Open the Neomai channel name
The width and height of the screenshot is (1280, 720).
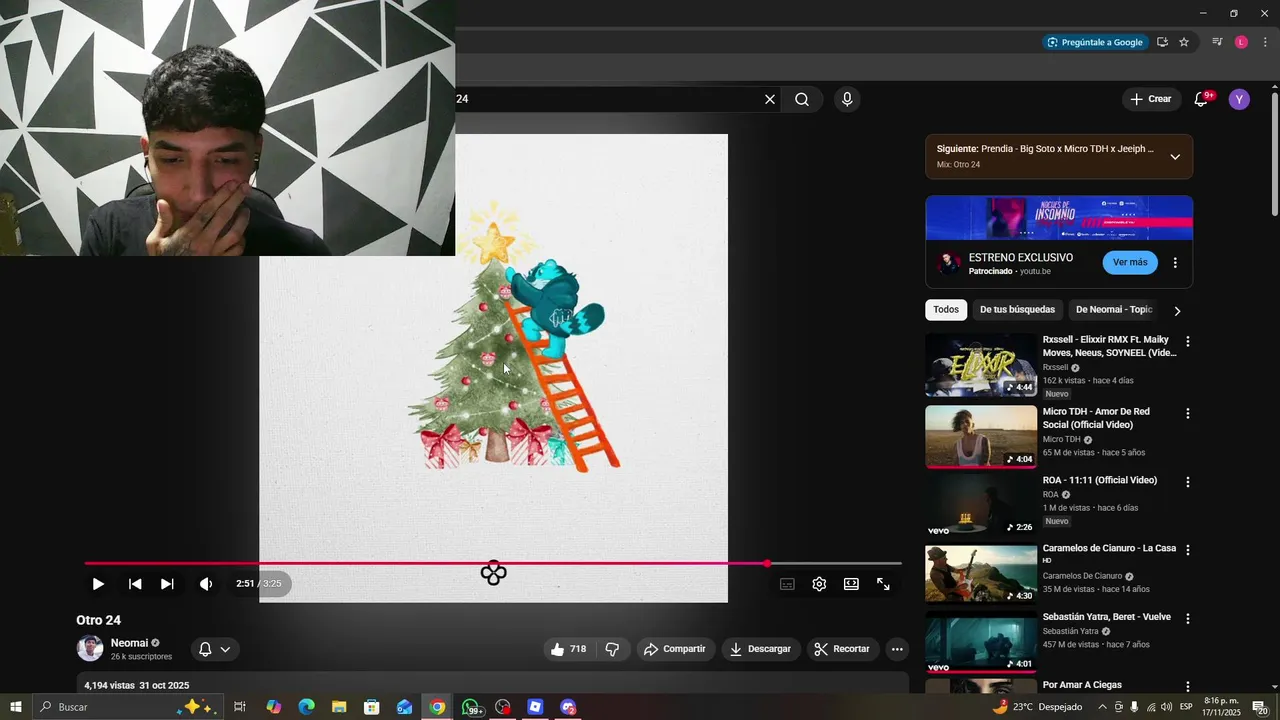129,643
